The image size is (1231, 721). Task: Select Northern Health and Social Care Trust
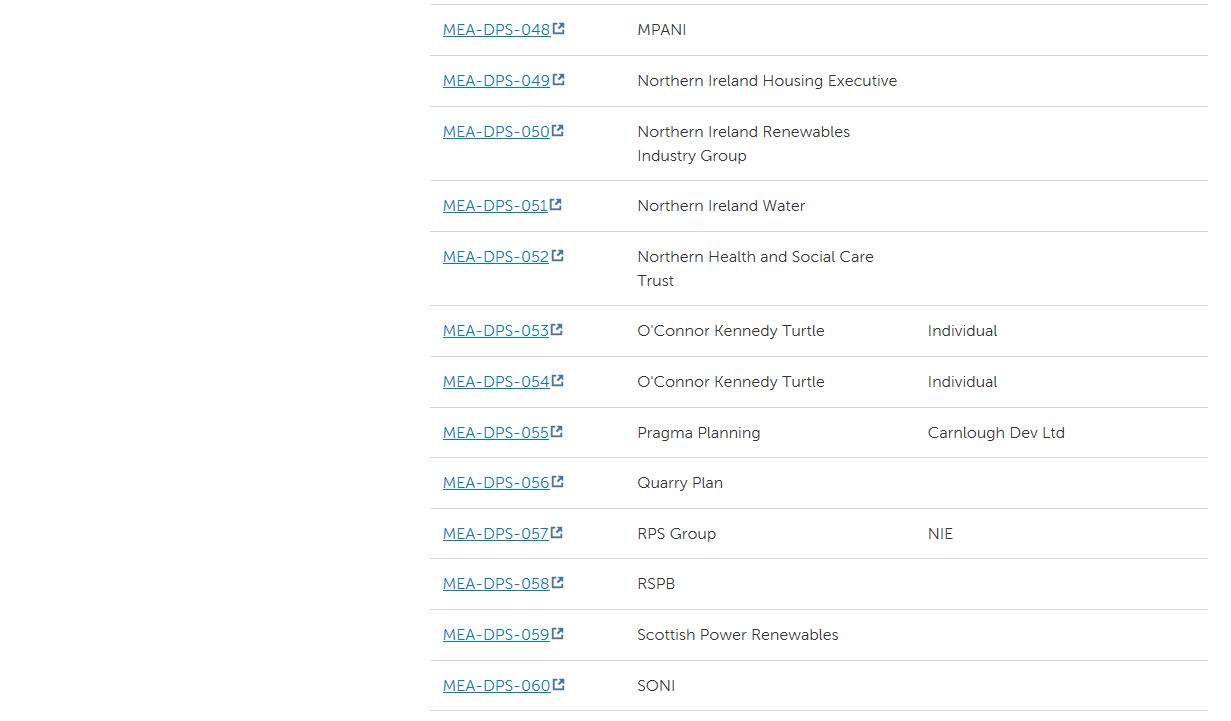point(756,269)
